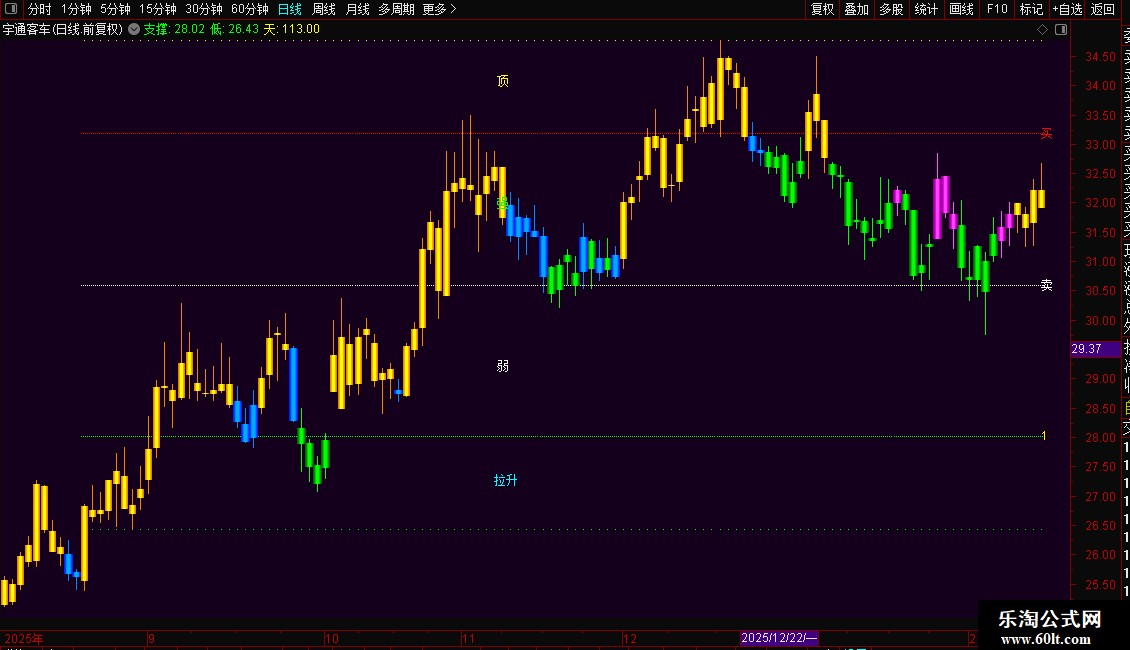This screenshot has height=650, width=1130.
Task: Click month 10 on the time axis
Action: [332, 638]
